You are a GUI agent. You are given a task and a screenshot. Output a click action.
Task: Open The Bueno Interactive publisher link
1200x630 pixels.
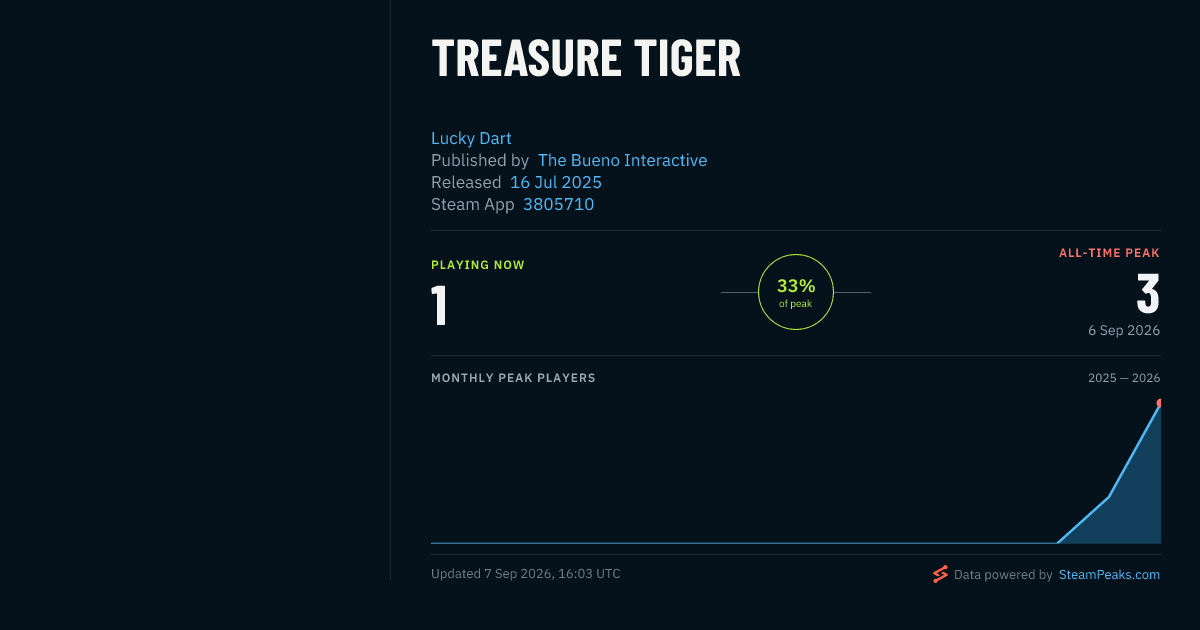tap(622, 160)
